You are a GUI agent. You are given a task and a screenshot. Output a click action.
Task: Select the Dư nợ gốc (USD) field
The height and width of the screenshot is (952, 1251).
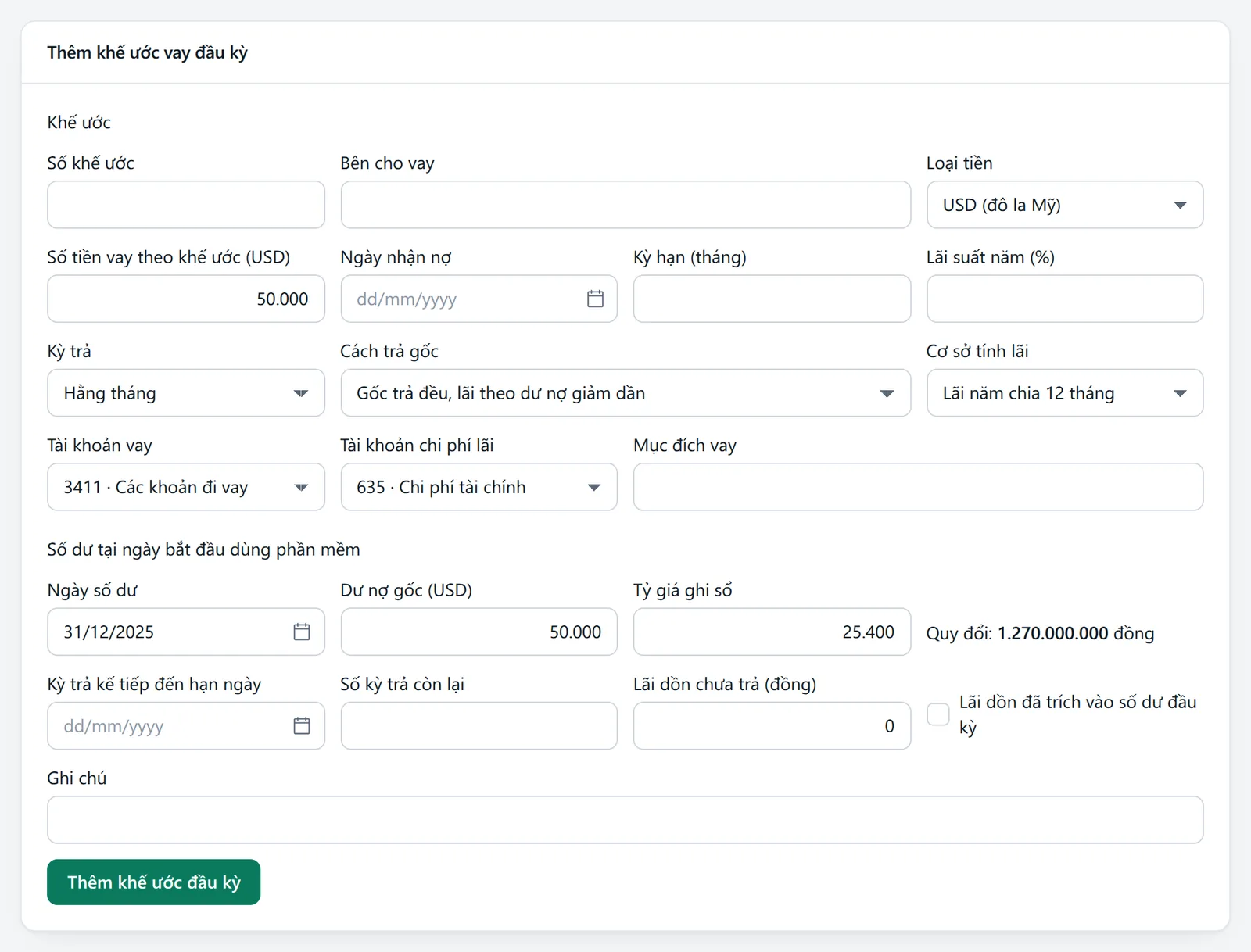click(479, 632)
